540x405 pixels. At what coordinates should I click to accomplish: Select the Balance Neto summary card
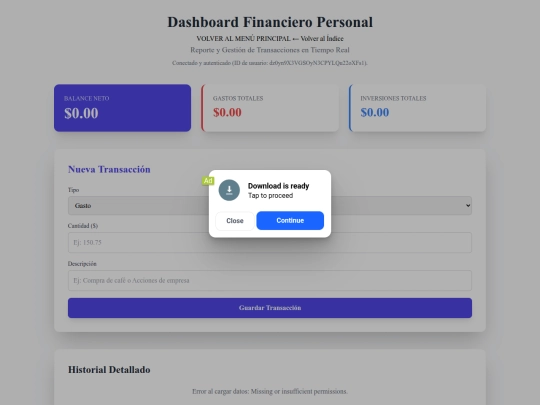(x=122, y=108)
